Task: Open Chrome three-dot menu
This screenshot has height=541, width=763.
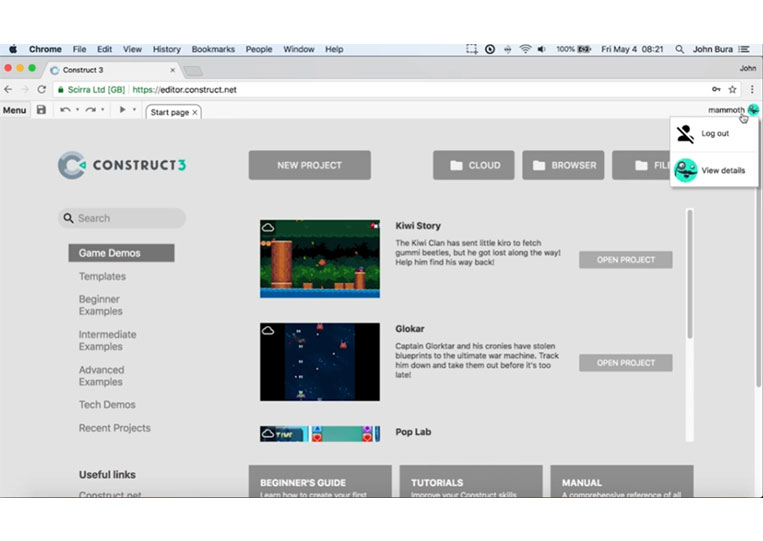Action: 752,90
